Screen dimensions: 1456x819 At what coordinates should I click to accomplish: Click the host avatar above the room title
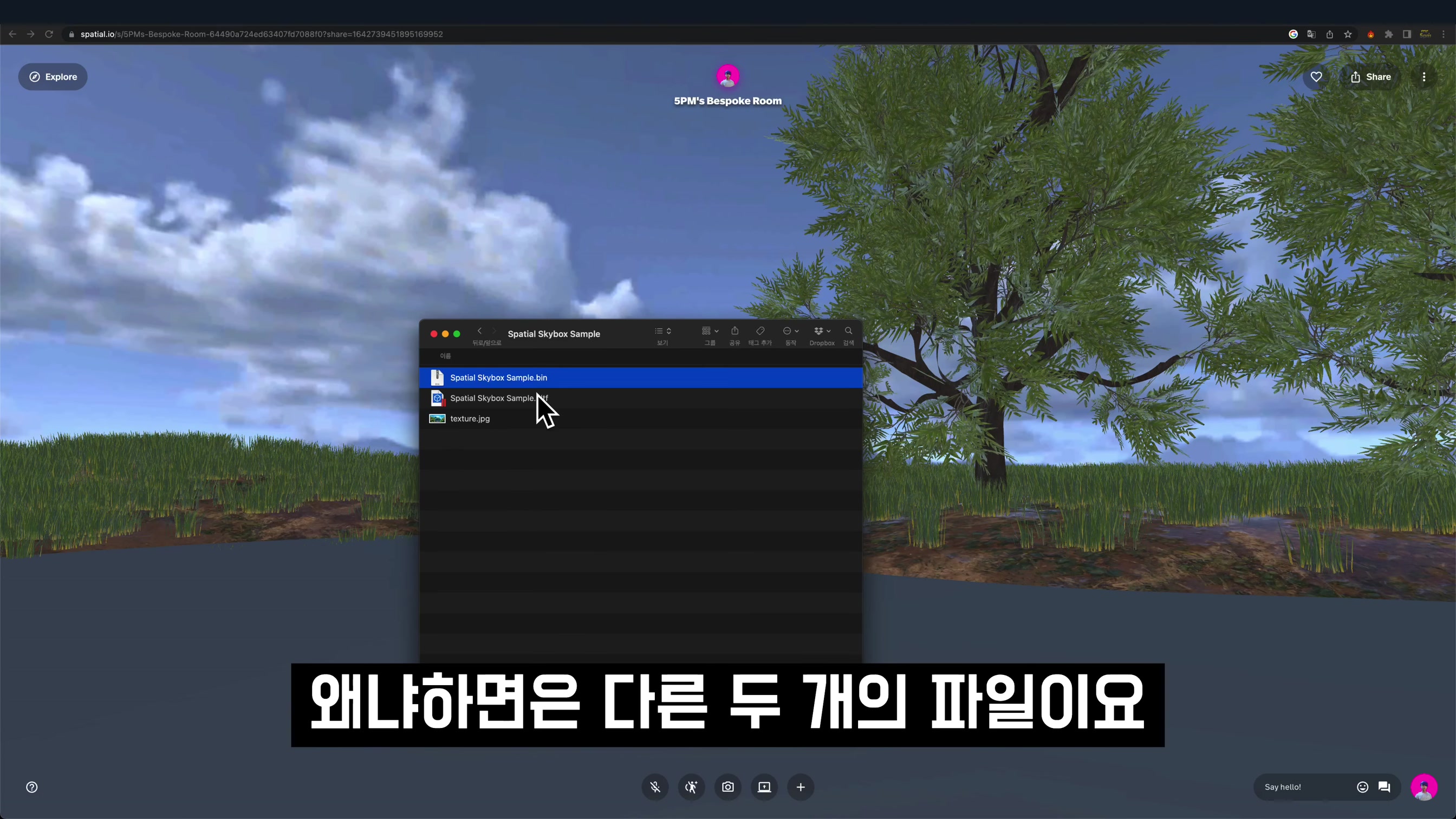tap(727, 76)
